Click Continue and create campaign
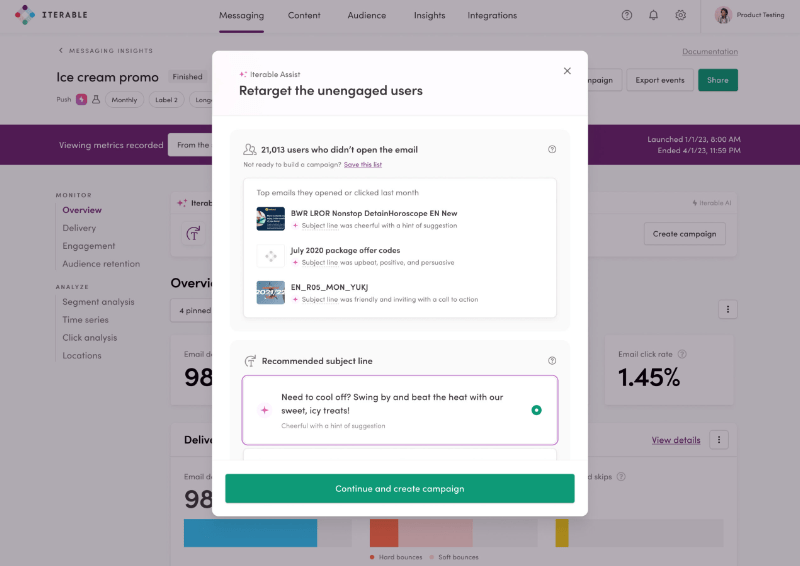This screenshot has height=566, width=800. [399, 488]
